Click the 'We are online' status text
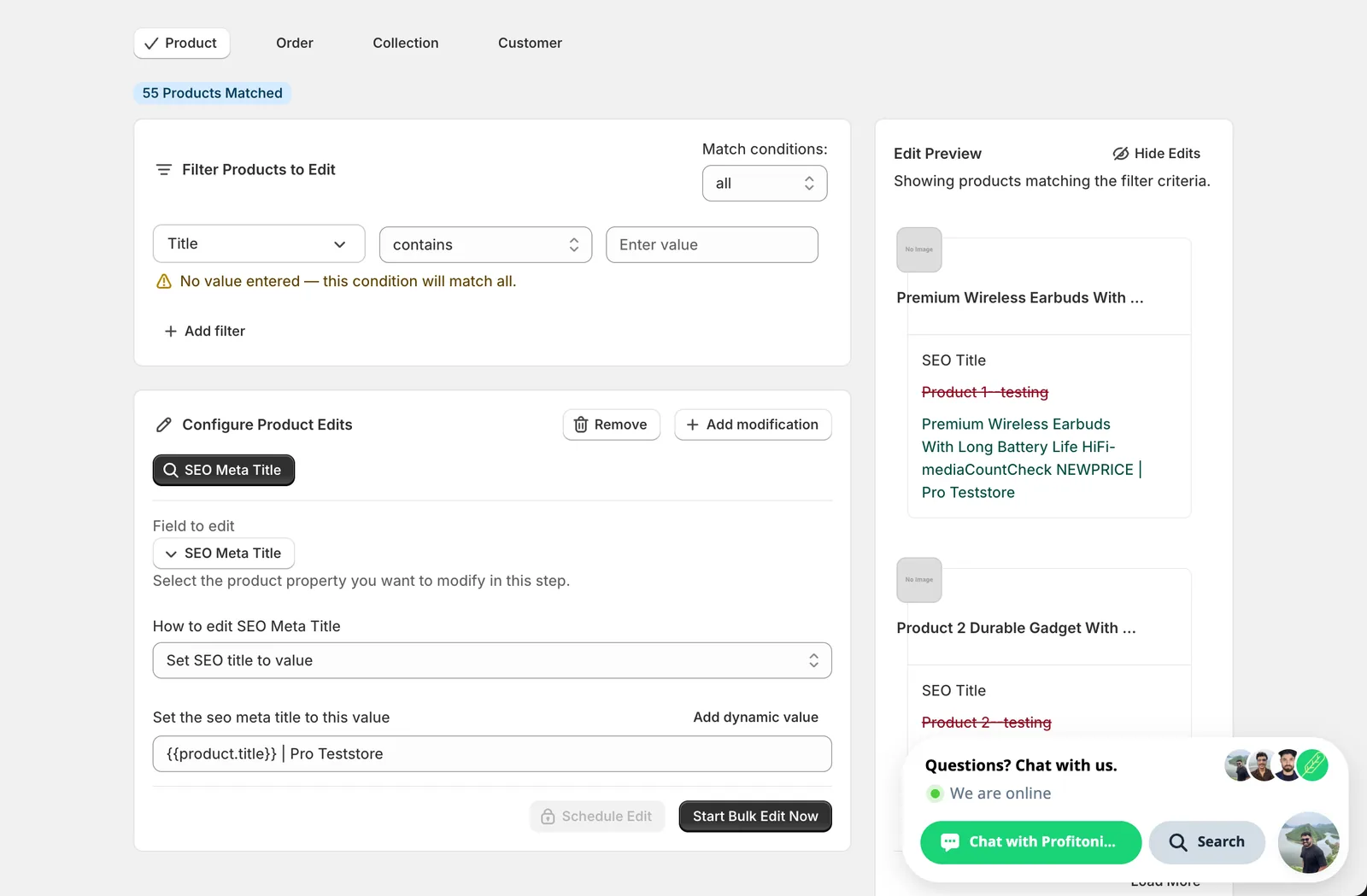Image resolution: width=1367 pixels, height=896 pixels. (x=1000, y=794)
